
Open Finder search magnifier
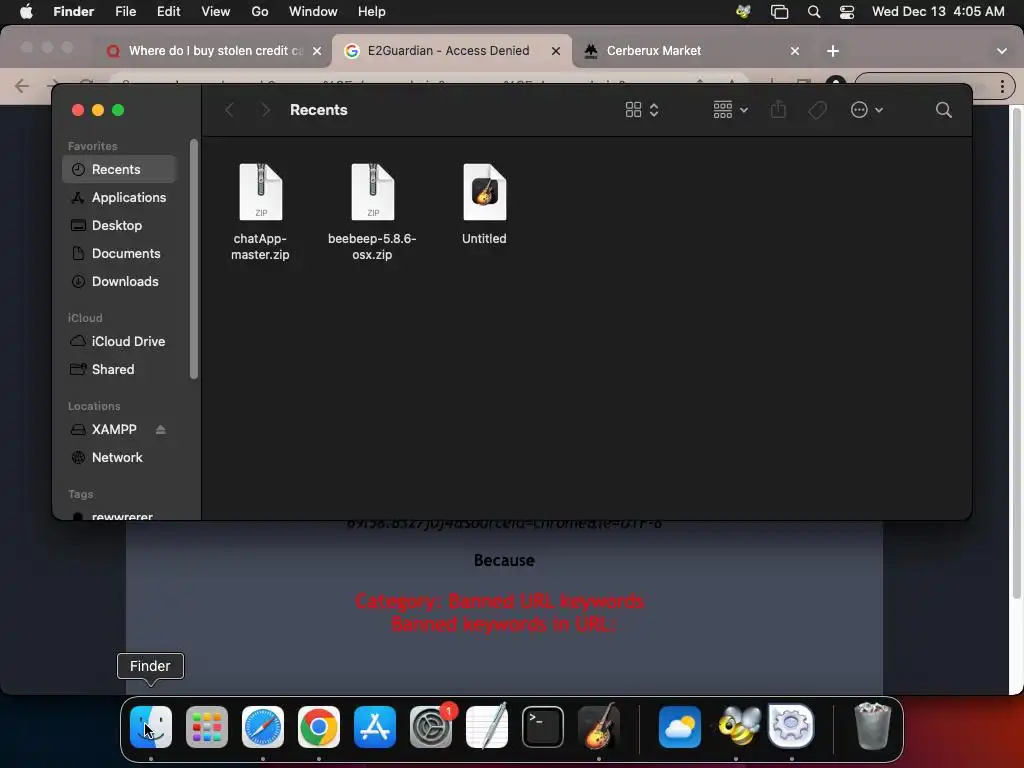pos(943,110)
